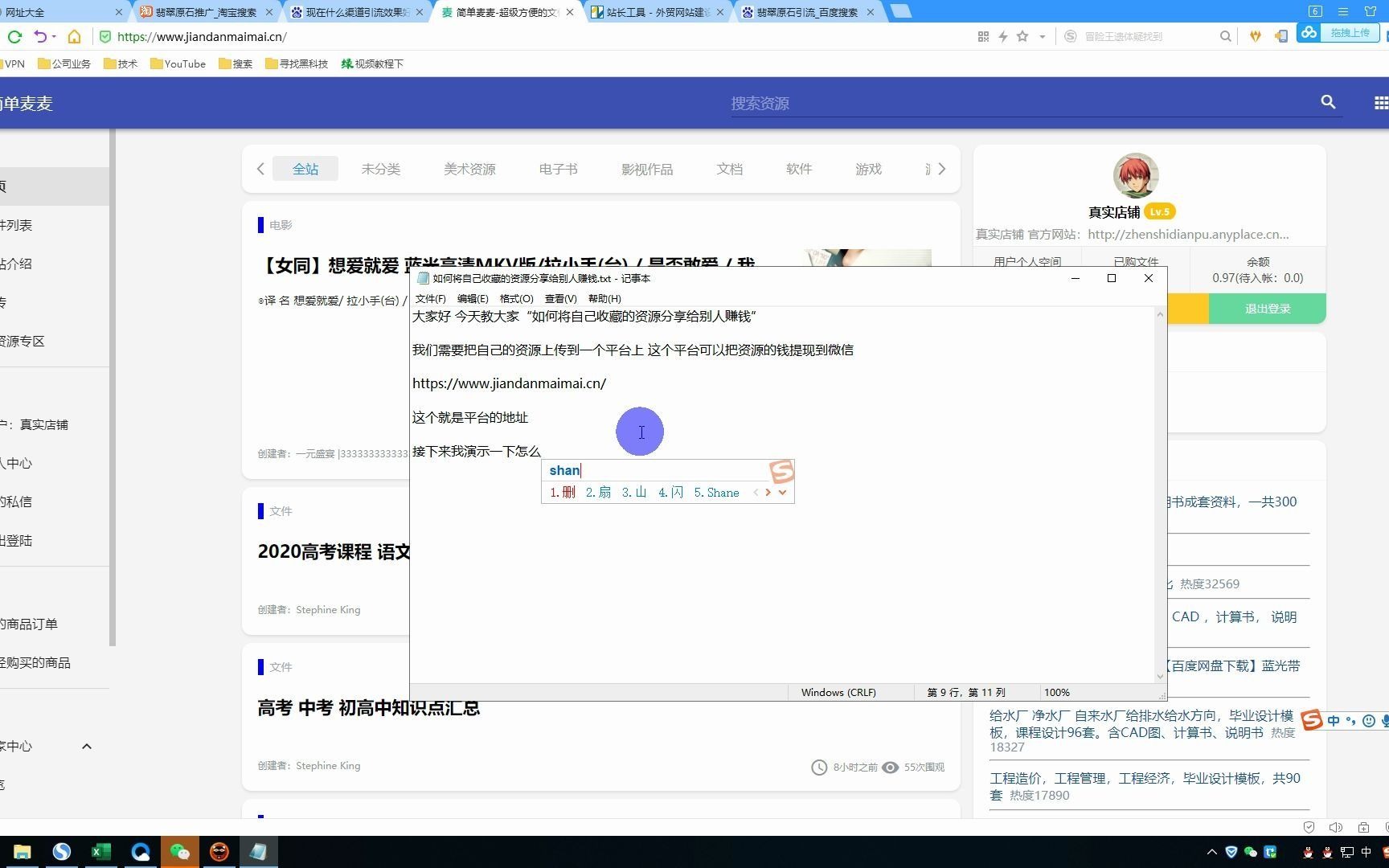Close the 现在什么渠道引流效果 tab

coord(419,12)
